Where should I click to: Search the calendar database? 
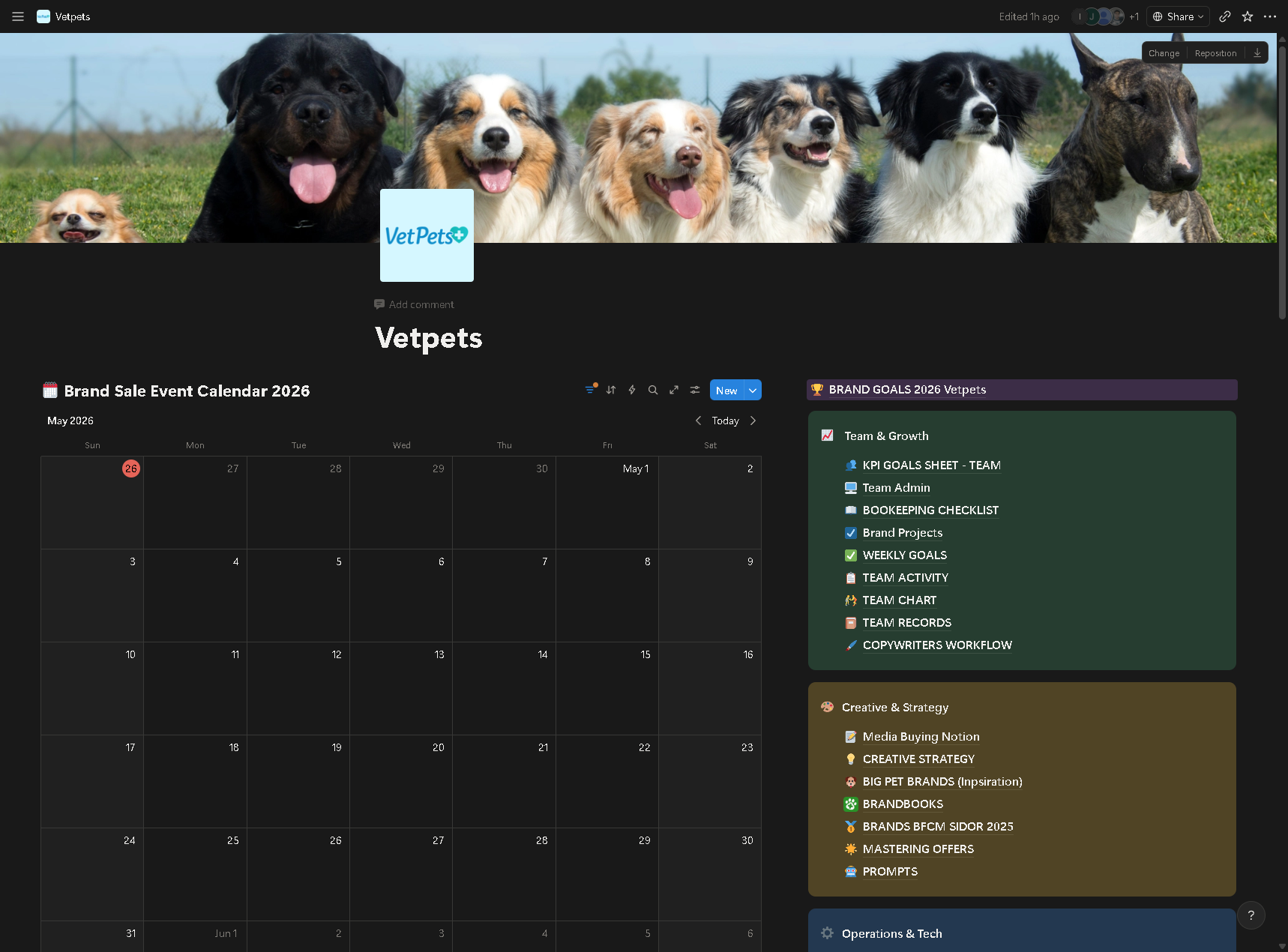click(x=653, y=390)
